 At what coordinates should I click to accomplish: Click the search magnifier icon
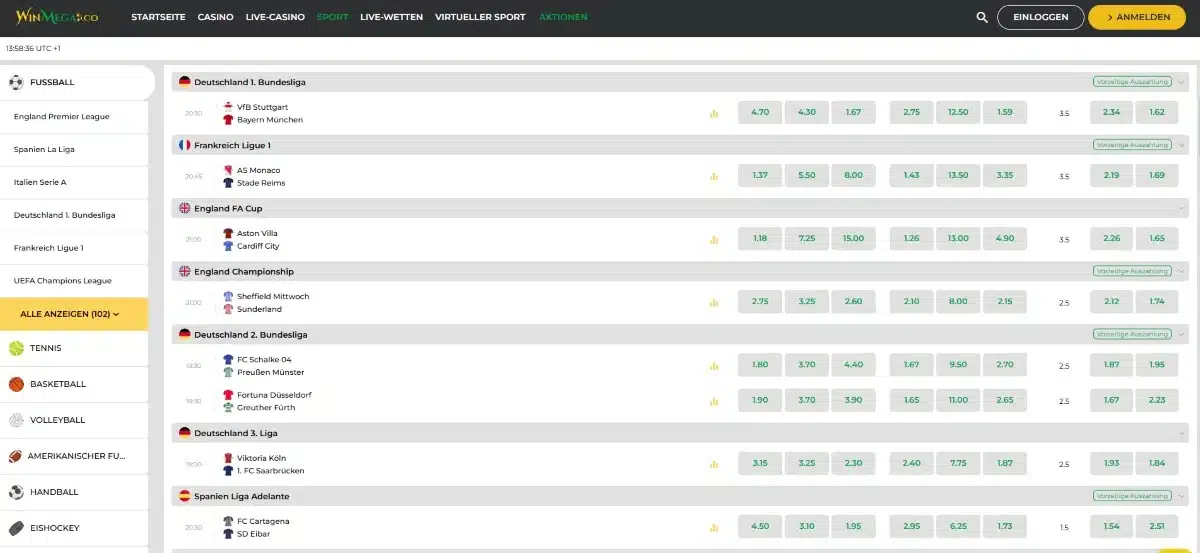(982, 17)
